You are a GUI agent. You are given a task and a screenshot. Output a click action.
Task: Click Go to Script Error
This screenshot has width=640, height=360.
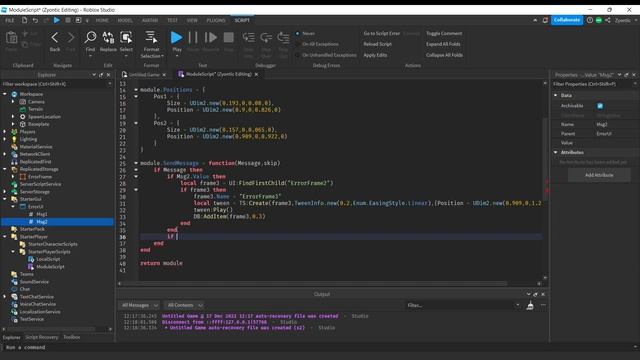(382, 33)
